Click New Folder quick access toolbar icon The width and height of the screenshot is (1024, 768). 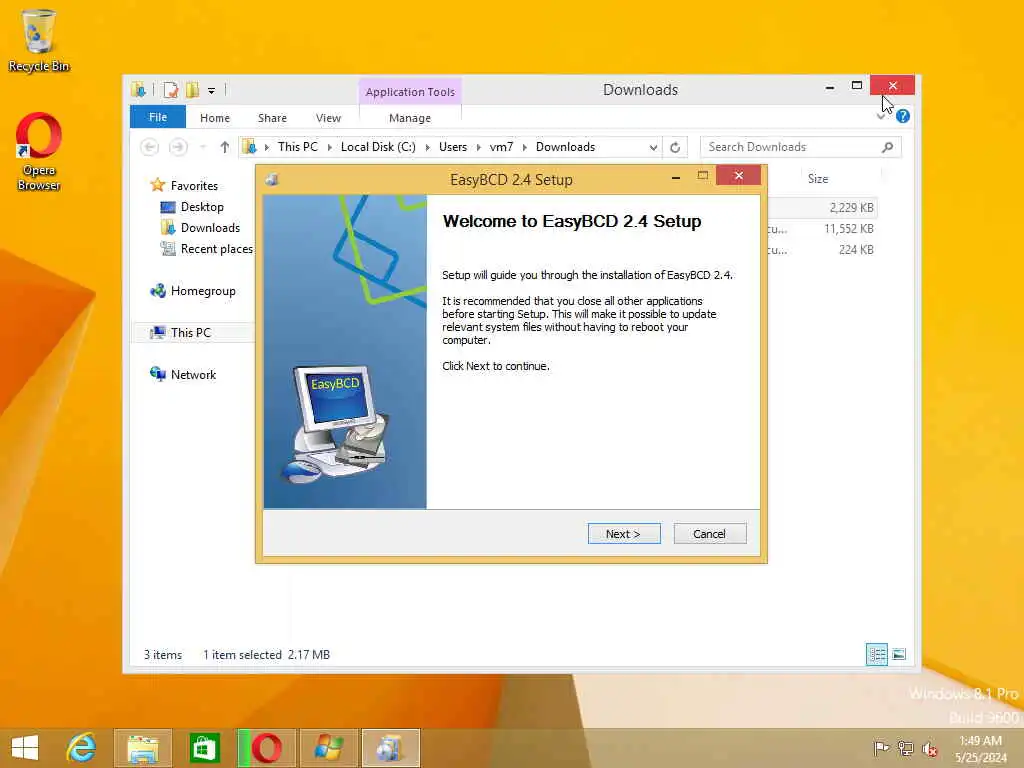[192, 89]
